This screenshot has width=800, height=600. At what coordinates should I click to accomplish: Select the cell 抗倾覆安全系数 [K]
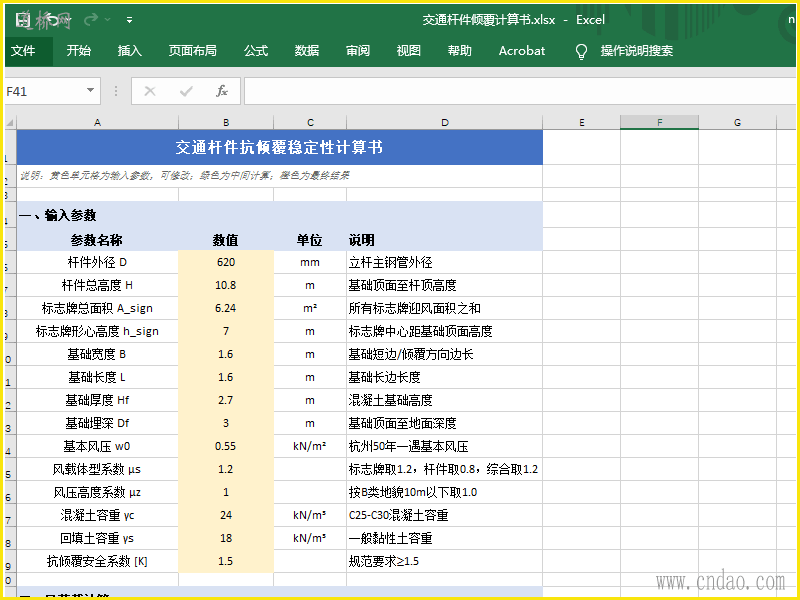point(97,561)
